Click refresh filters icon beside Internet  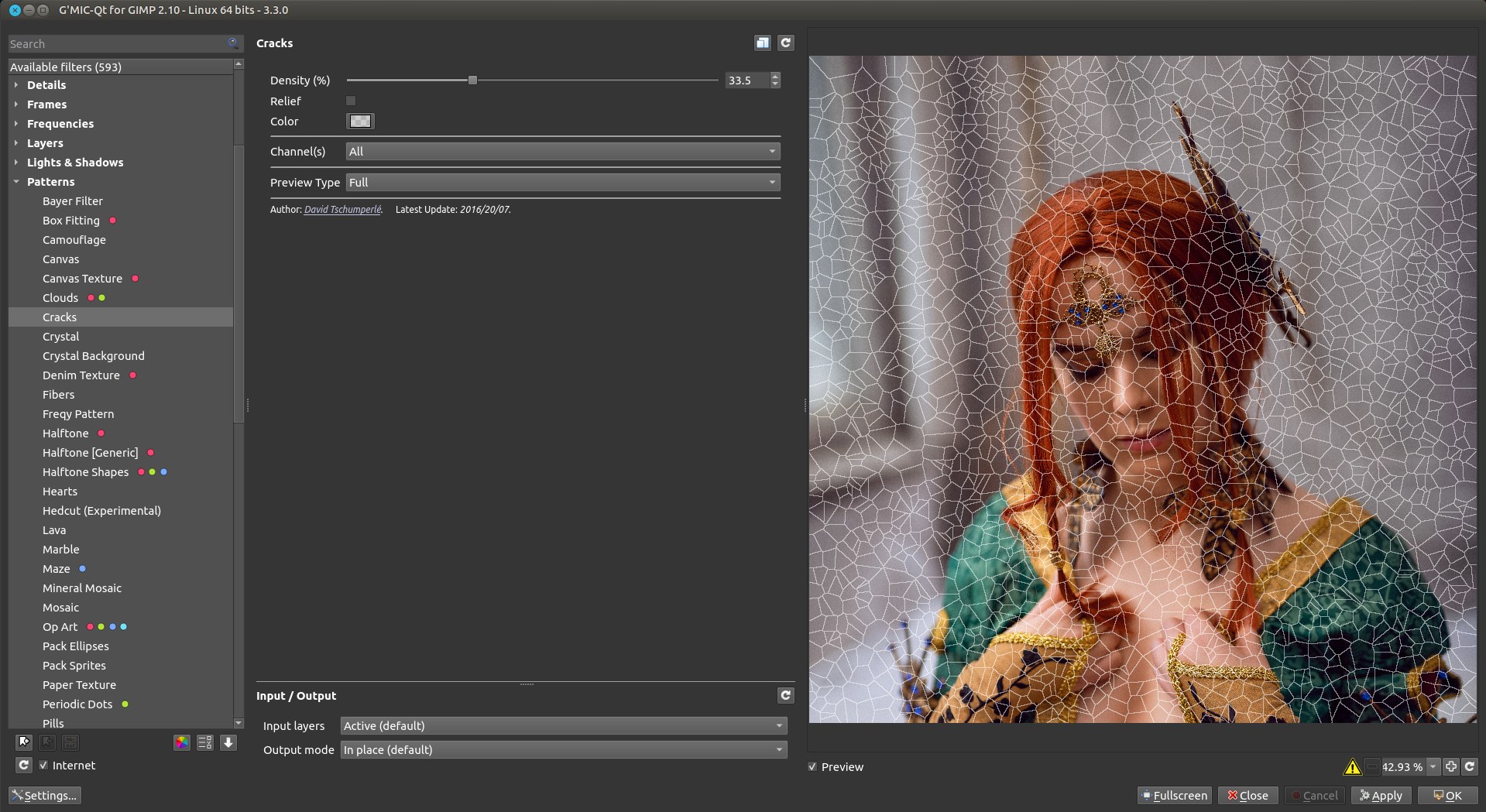click(24, 765)
